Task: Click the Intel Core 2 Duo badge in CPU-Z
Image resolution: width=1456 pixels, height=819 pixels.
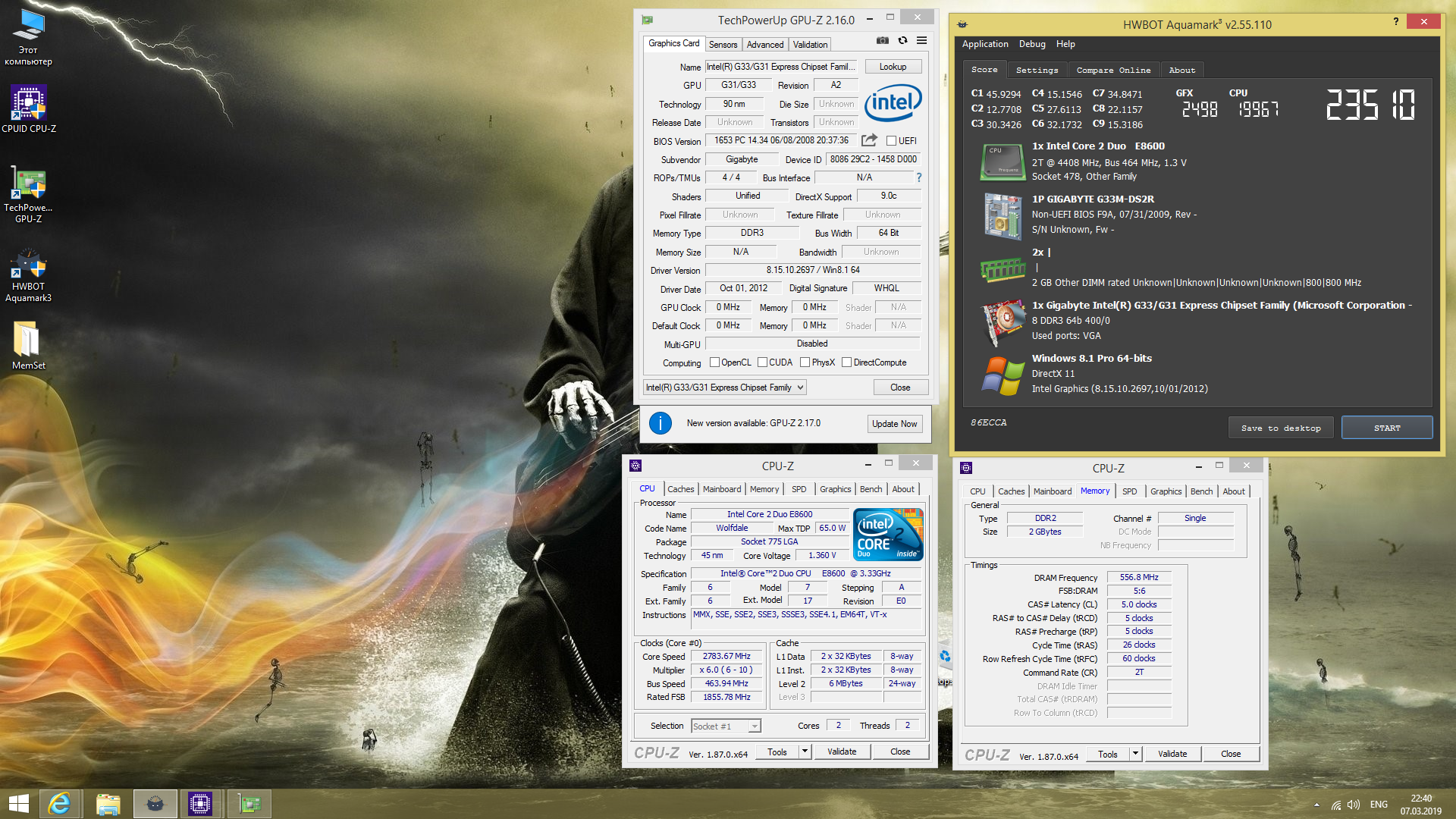Action: (x=888, y=535)
